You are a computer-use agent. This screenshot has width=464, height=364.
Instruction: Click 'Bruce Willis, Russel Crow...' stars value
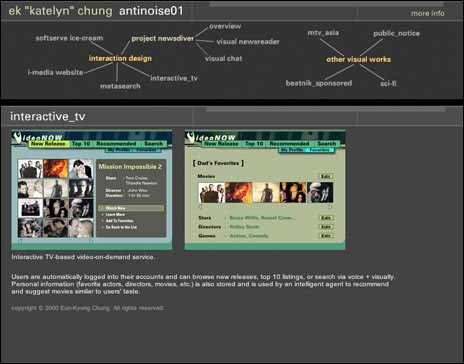coord(262,218)
